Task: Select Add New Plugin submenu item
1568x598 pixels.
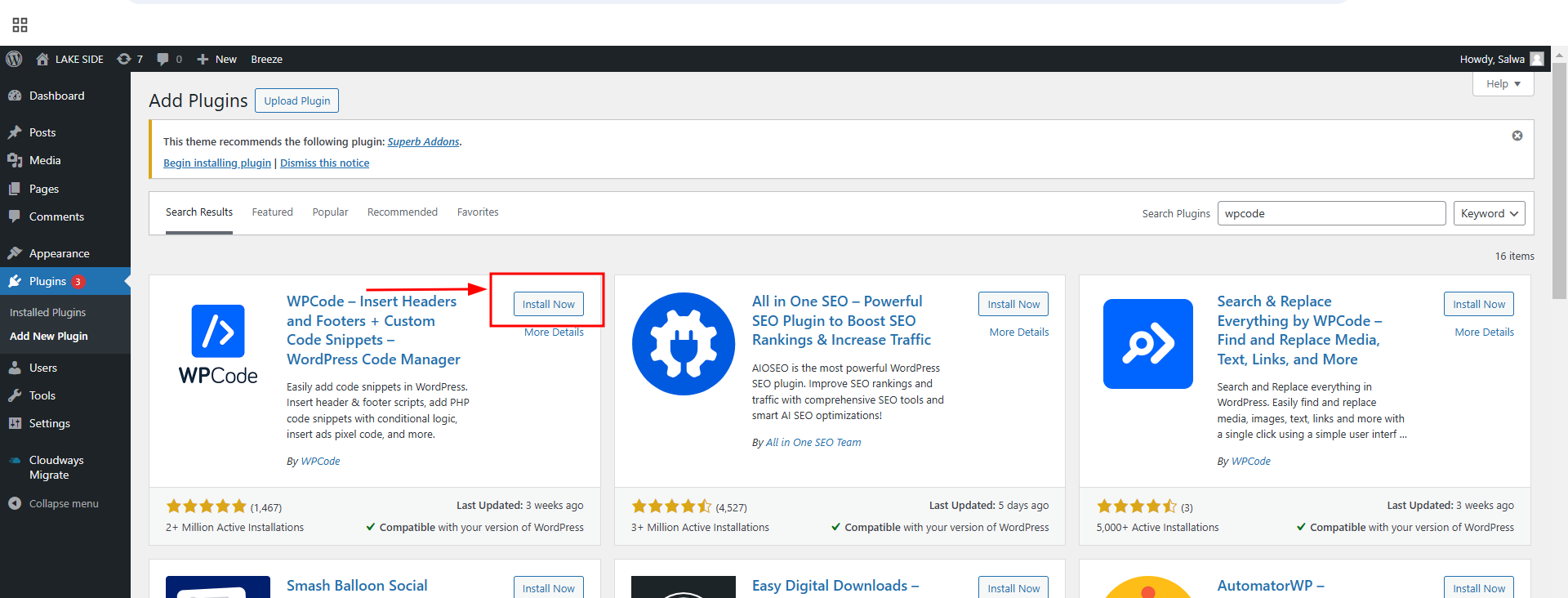Action: pos(49,336)
